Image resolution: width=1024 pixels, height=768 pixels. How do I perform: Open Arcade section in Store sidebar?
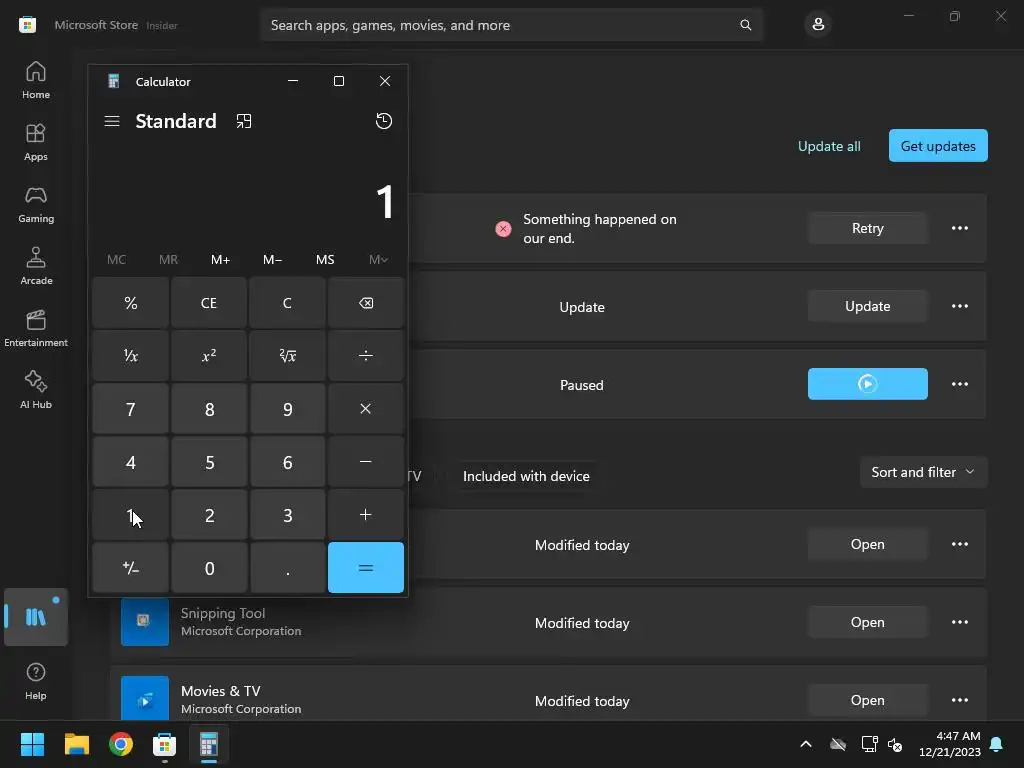(x=36, y=266)
